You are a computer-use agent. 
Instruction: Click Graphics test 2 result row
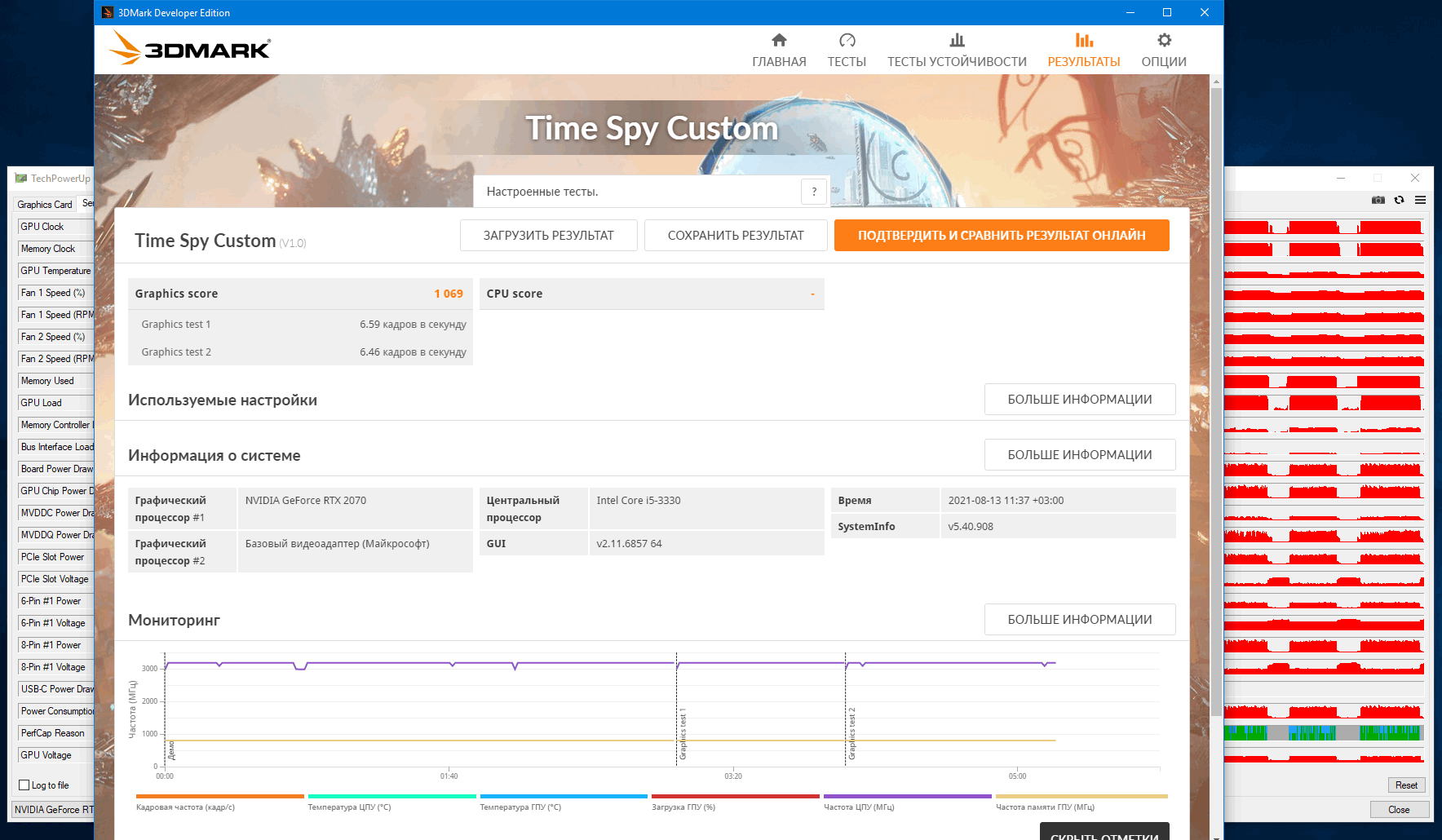(300, 351)
